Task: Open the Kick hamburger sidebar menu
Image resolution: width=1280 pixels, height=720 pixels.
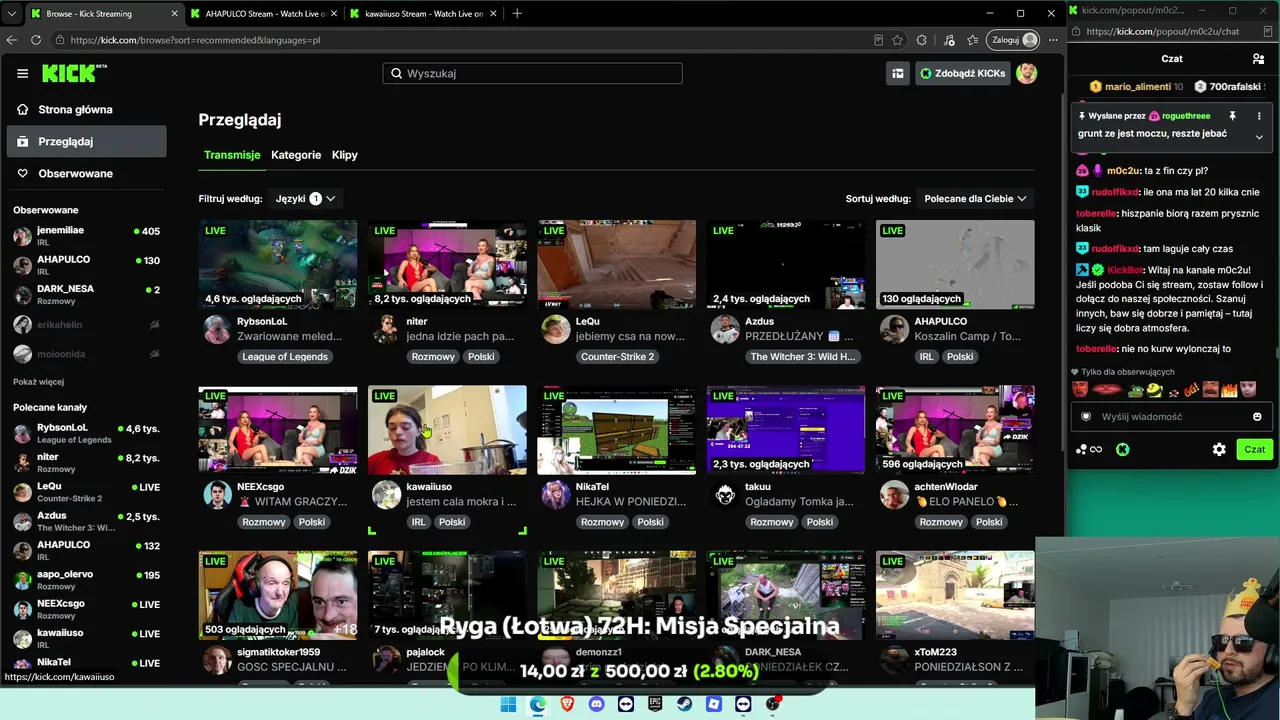Action: tap(22, 73)
